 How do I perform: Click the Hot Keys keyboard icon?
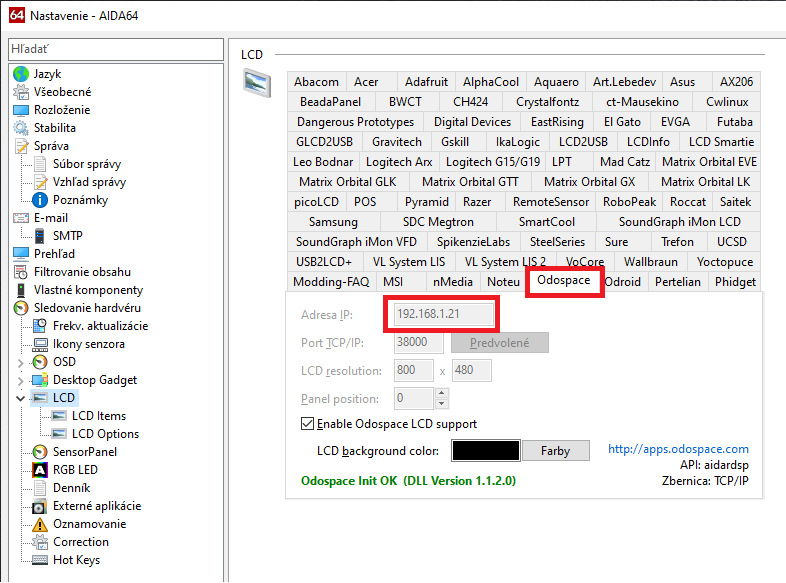click(x=40, y=560)
